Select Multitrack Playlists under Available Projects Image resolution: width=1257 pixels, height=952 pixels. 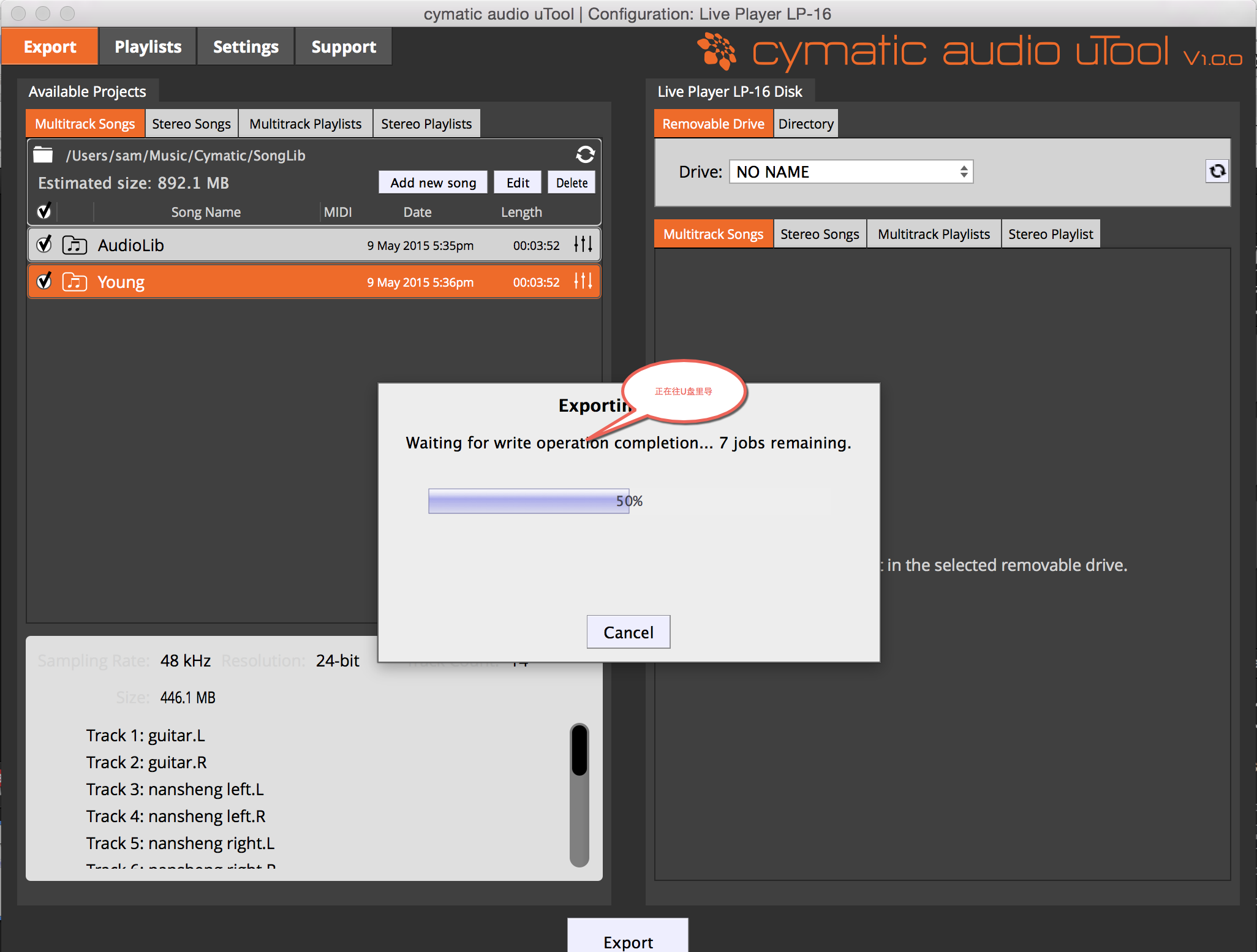[x=306, y=124]
